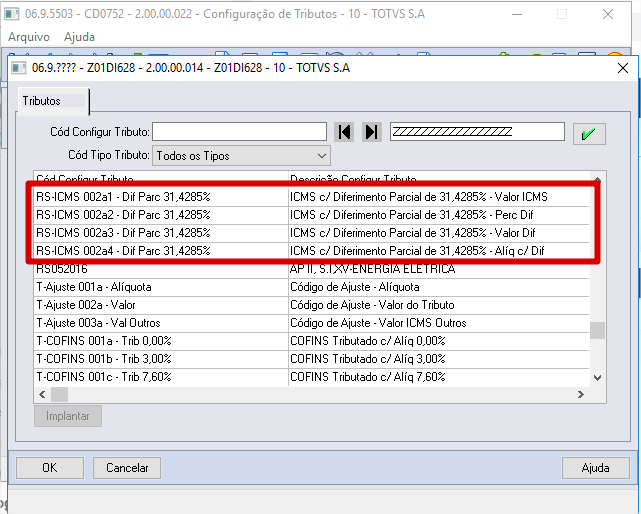This screenshot has width=641, height=514.
Task: Click description ending '- Perc Dif'
Action: (x=412, y=215)
